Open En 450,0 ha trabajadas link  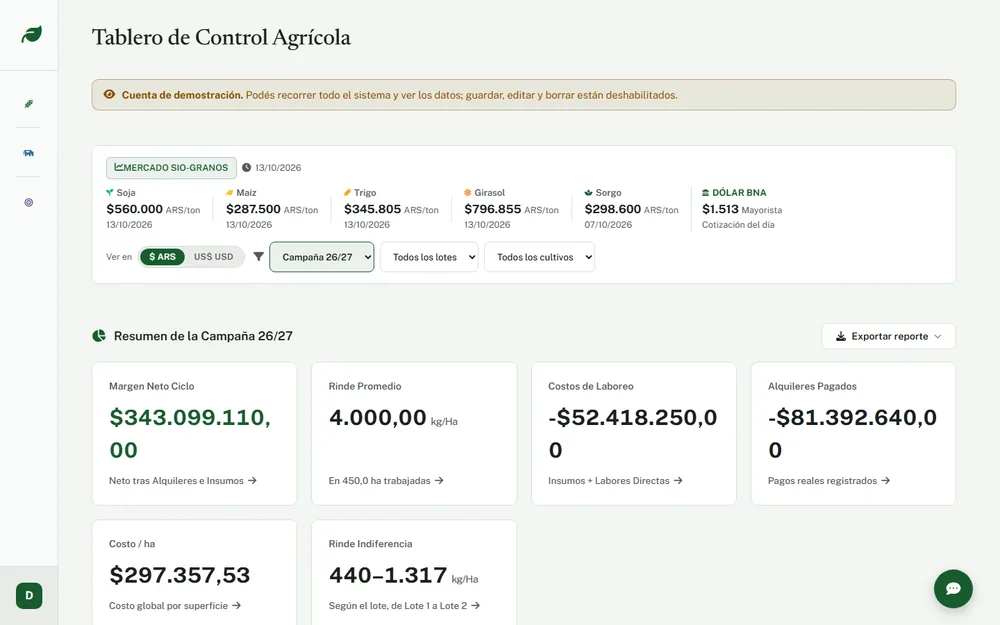tap(386, 480)
